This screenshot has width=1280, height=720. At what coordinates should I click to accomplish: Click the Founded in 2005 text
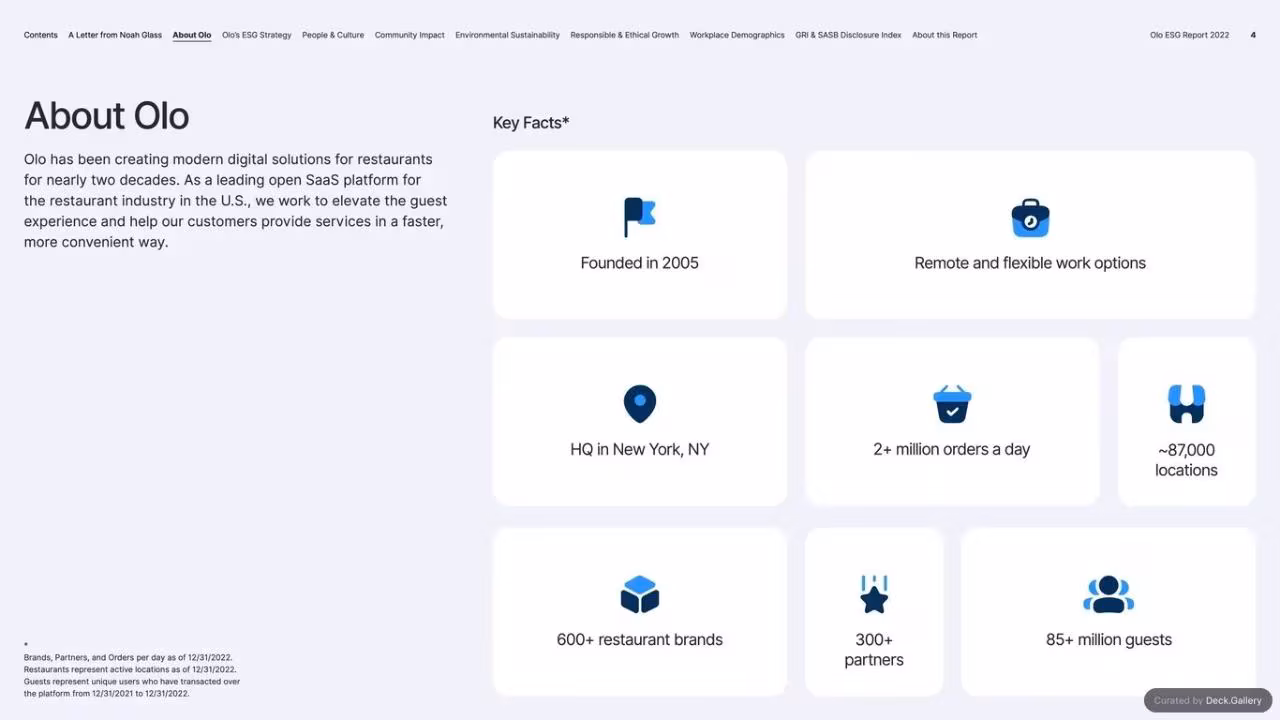(x=640, y=263)
